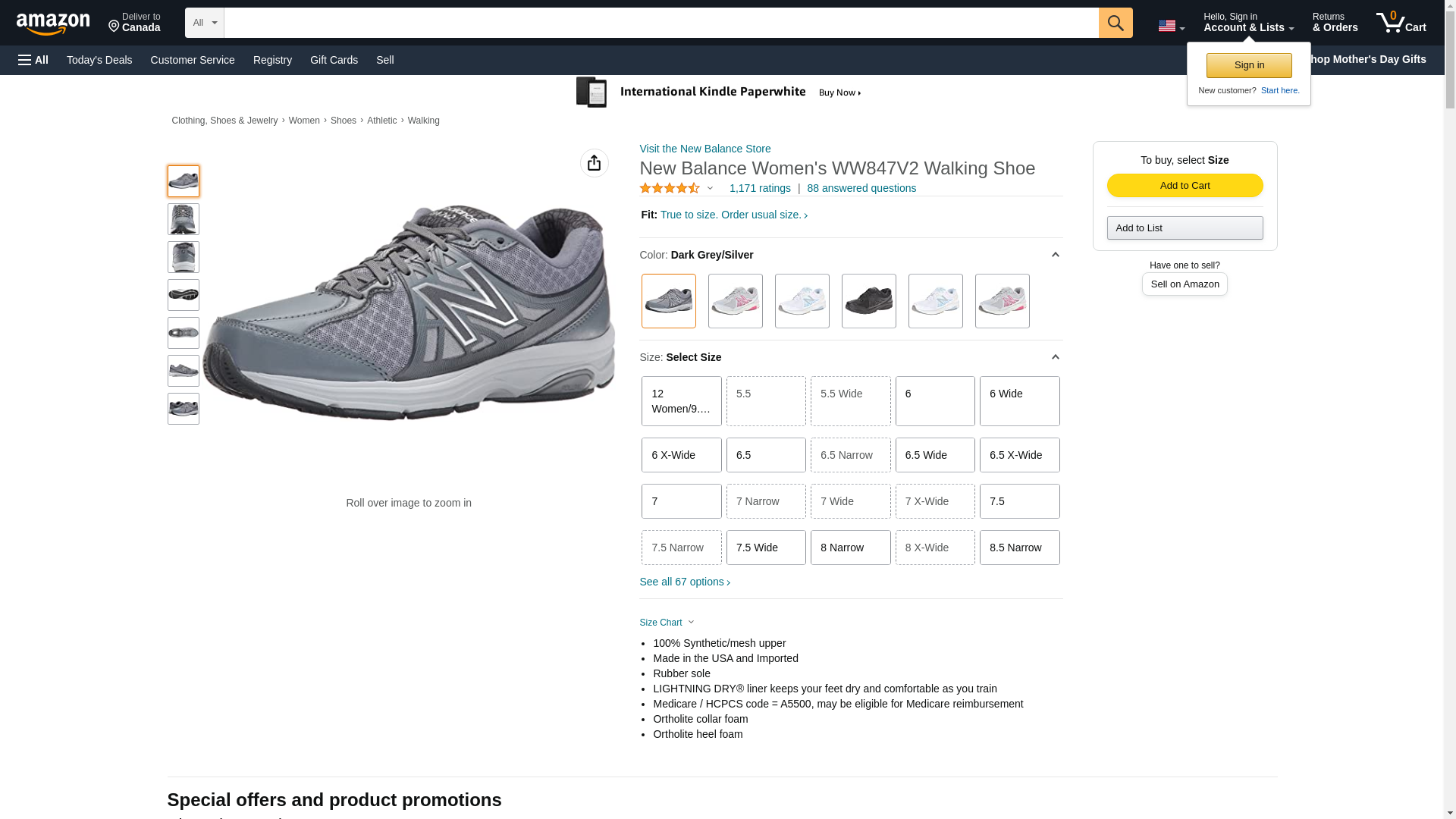
Task: Select the black shoe color swatch
Action: click(868, 301)
